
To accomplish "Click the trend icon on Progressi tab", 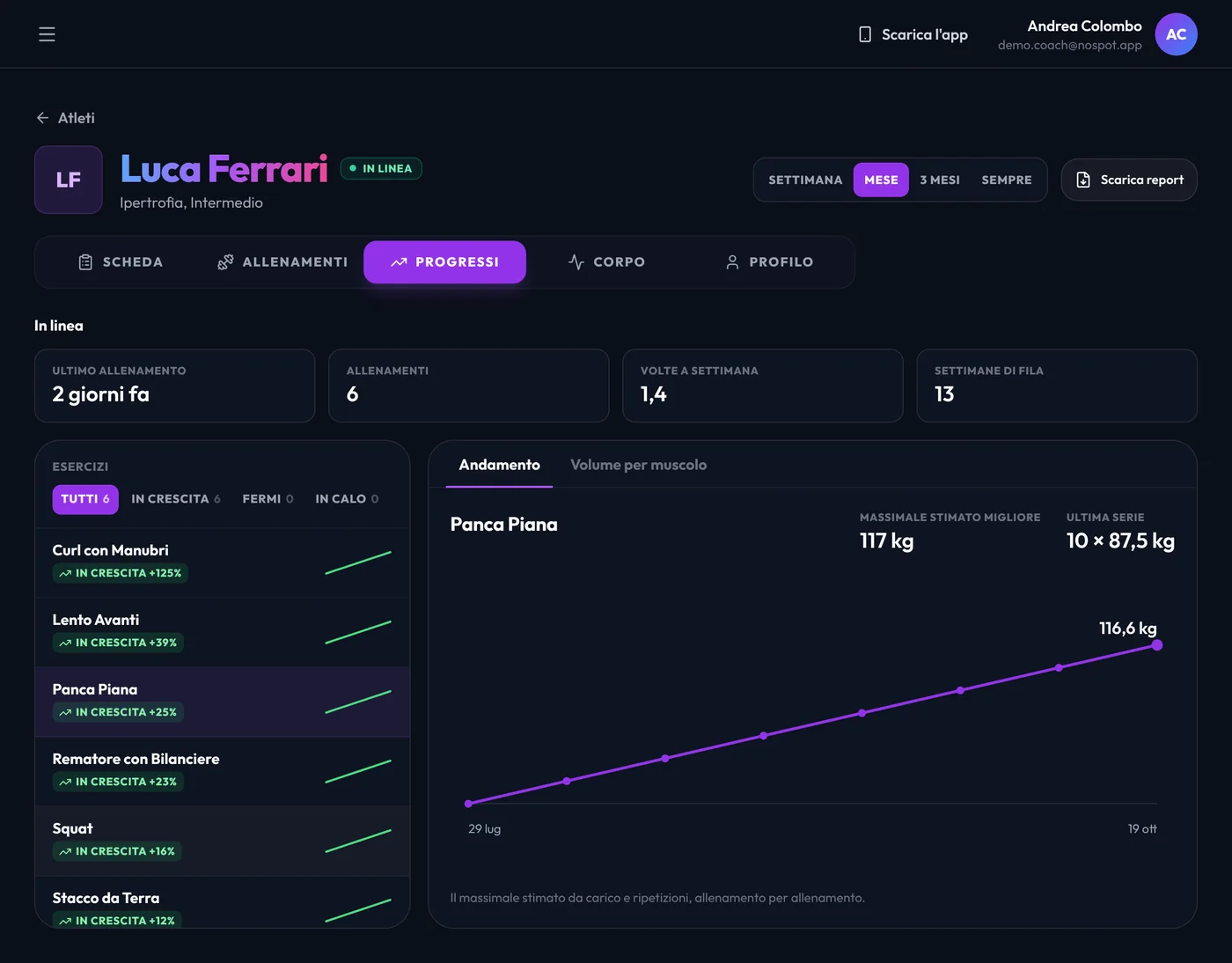I will [x=399, y=262].
